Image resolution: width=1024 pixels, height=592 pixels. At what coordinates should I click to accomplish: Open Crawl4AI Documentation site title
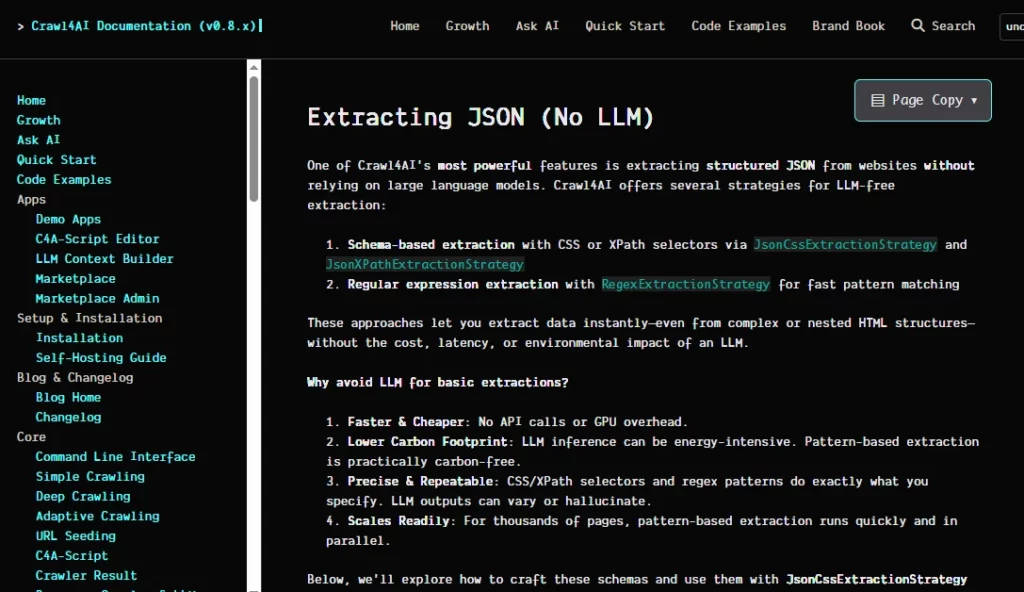[144, 25]
